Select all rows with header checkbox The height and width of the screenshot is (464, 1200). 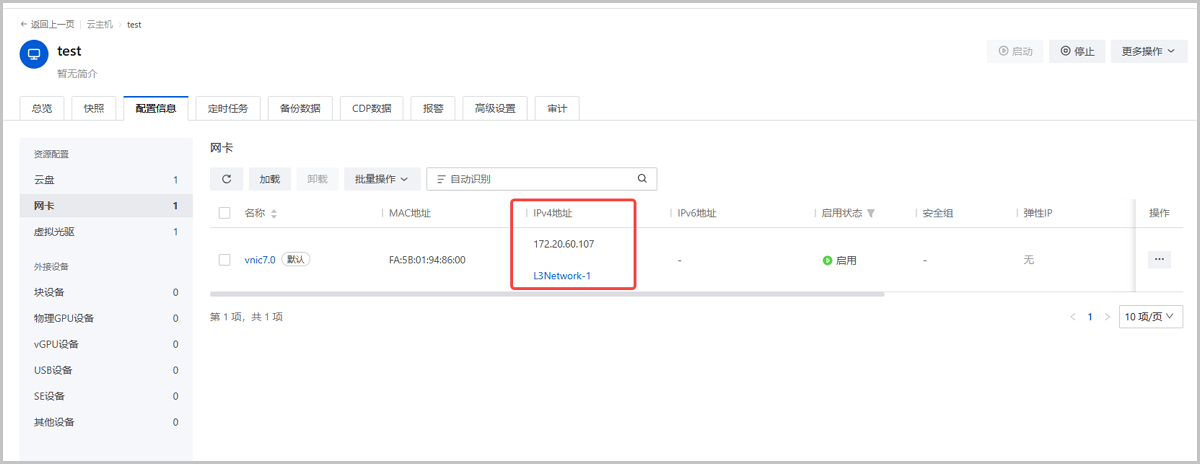pos(225,213)
